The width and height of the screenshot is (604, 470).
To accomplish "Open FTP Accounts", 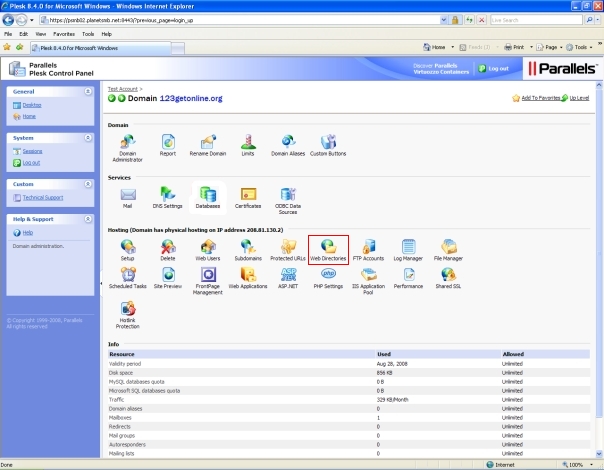I will tap(368, 250).
